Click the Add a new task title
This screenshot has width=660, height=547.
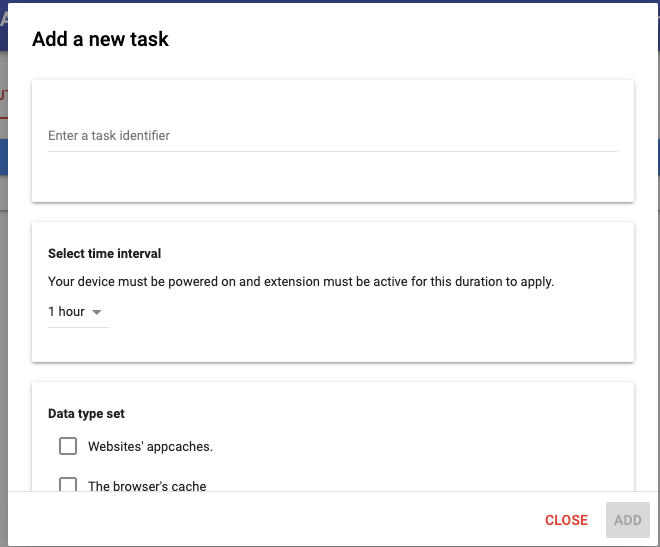coord(100,40)
